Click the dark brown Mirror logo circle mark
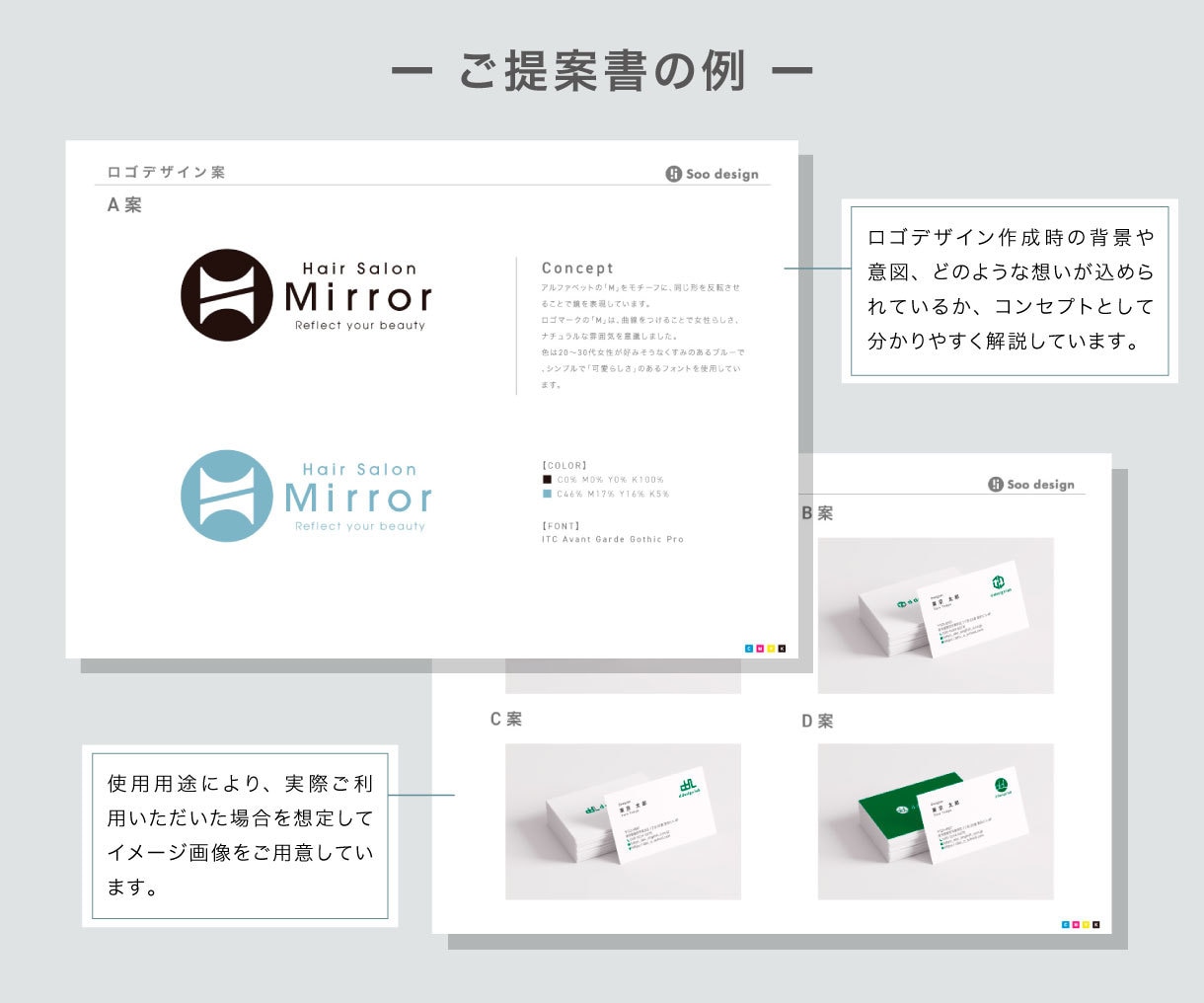Screen dimensions: 1204x1003 227,295
